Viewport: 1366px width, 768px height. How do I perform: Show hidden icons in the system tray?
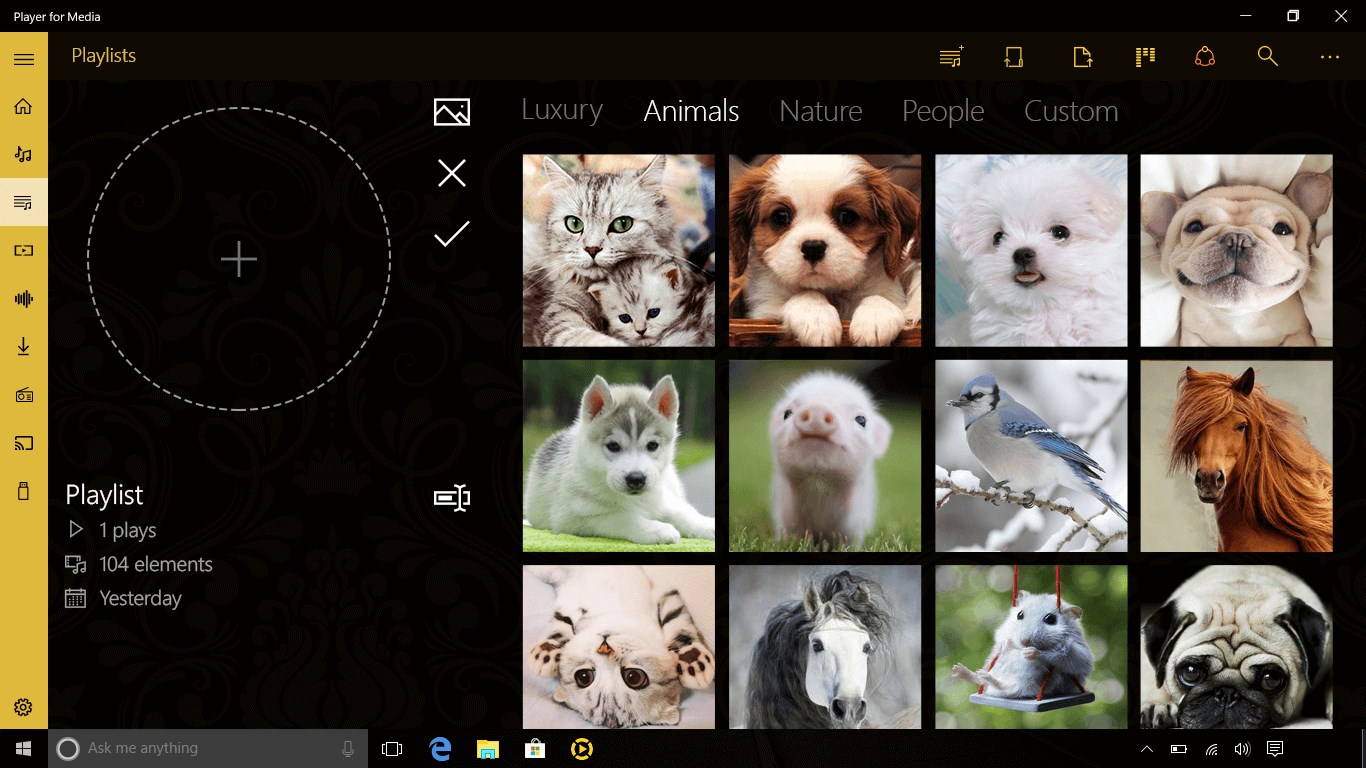point(1147,747)
